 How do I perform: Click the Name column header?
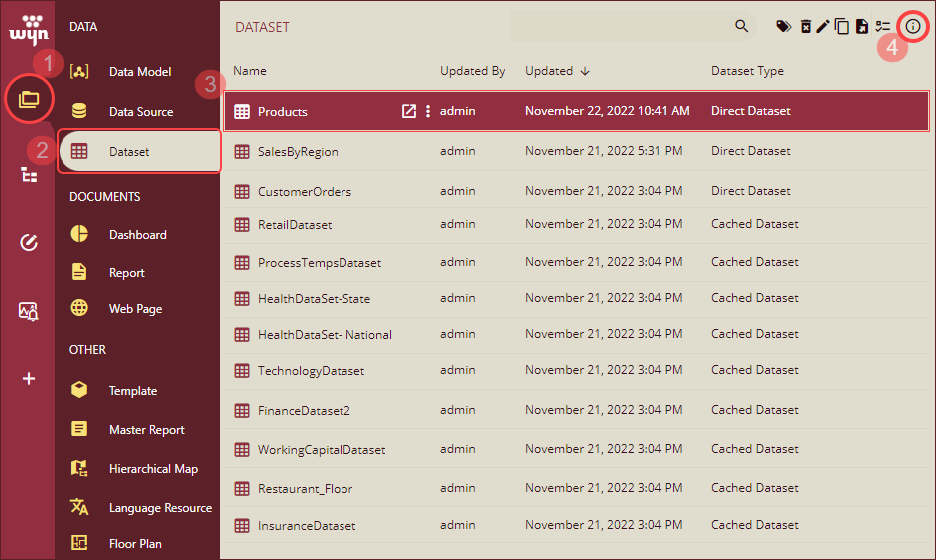click(250, 71)
